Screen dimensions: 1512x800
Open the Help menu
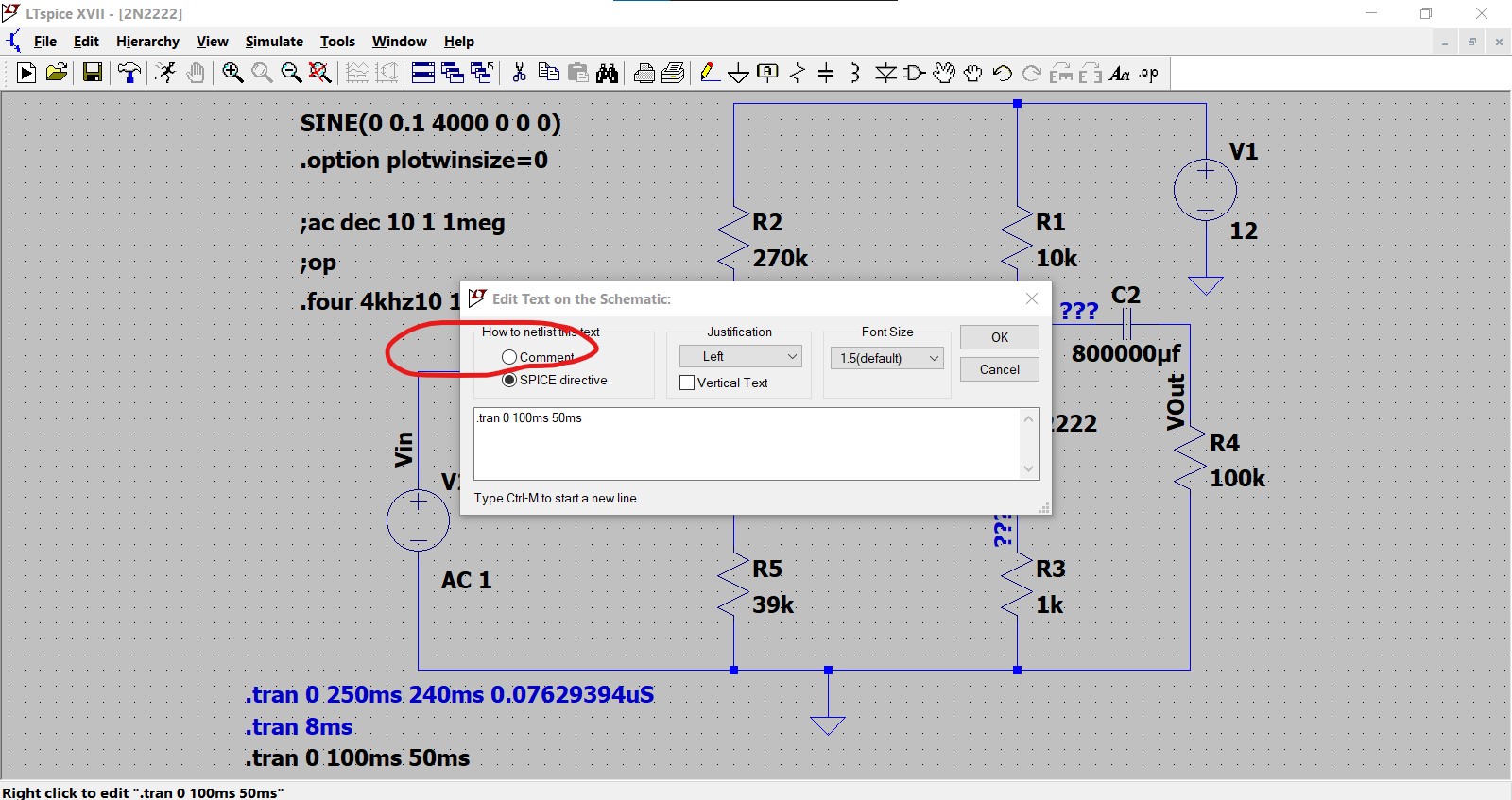tap(459, 42)
